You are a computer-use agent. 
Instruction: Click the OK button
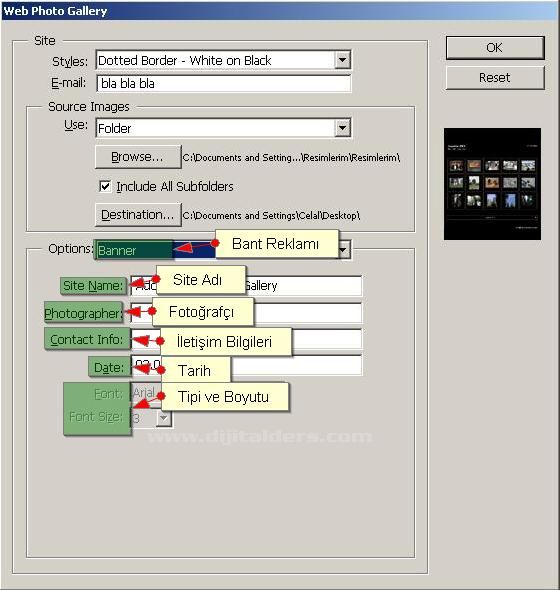click(x=495, y=48)
